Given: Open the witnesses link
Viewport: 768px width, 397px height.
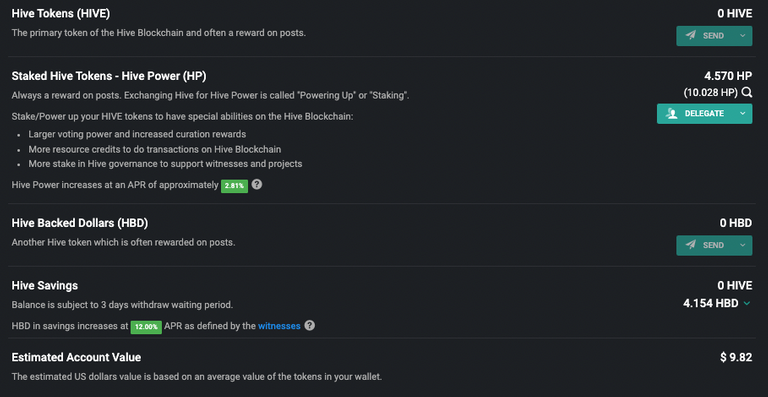Looking at the screenshot, I should click(x=279, y=326).
